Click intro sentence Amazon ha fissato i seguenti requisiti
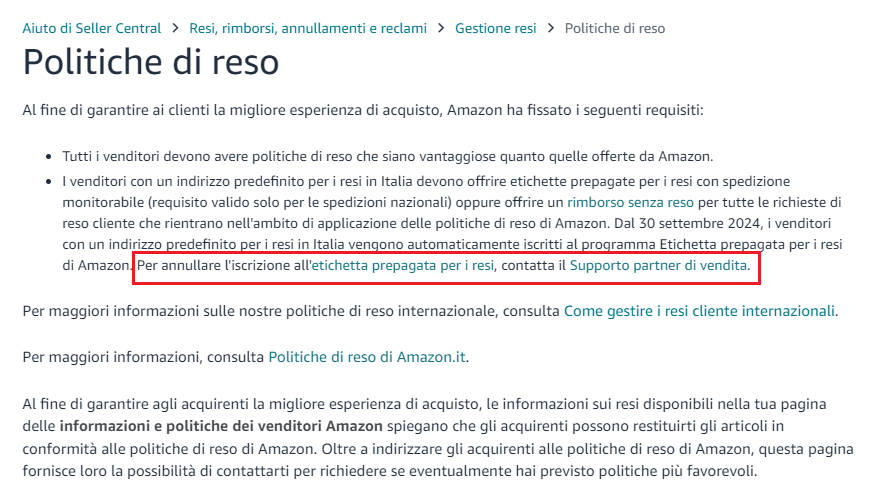The image size is (895, 489). coord(575,110)
